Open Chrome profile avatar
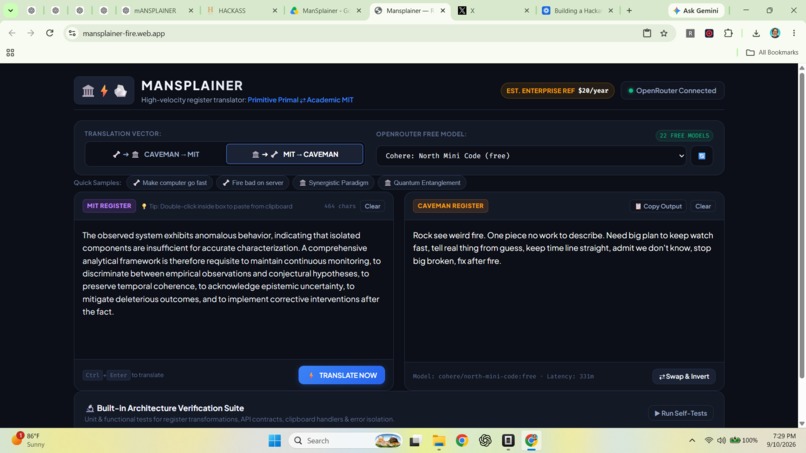This screenshot has width=806, height=453. point(775,33)
